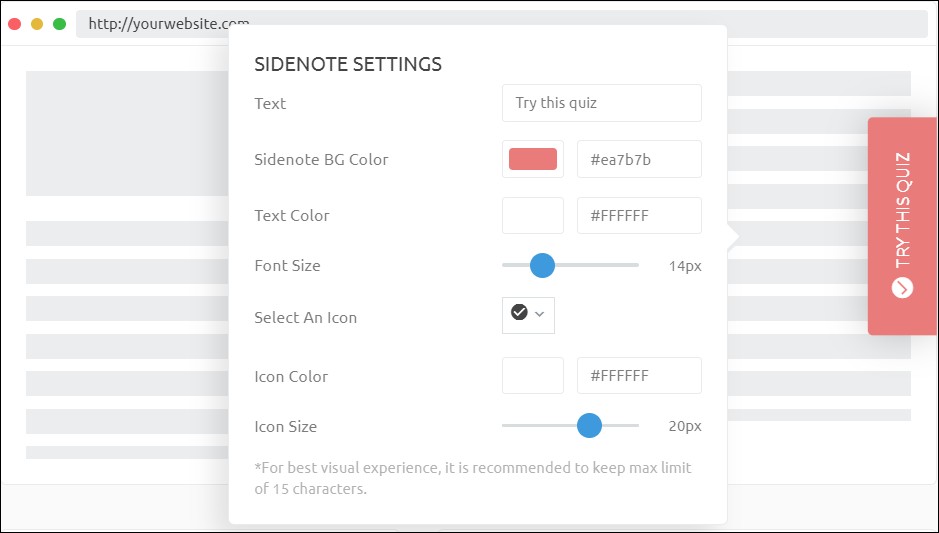This screenshot has height=533, width=939.
Task: Open the Text Color white swatch
Action: pos(532,215)
